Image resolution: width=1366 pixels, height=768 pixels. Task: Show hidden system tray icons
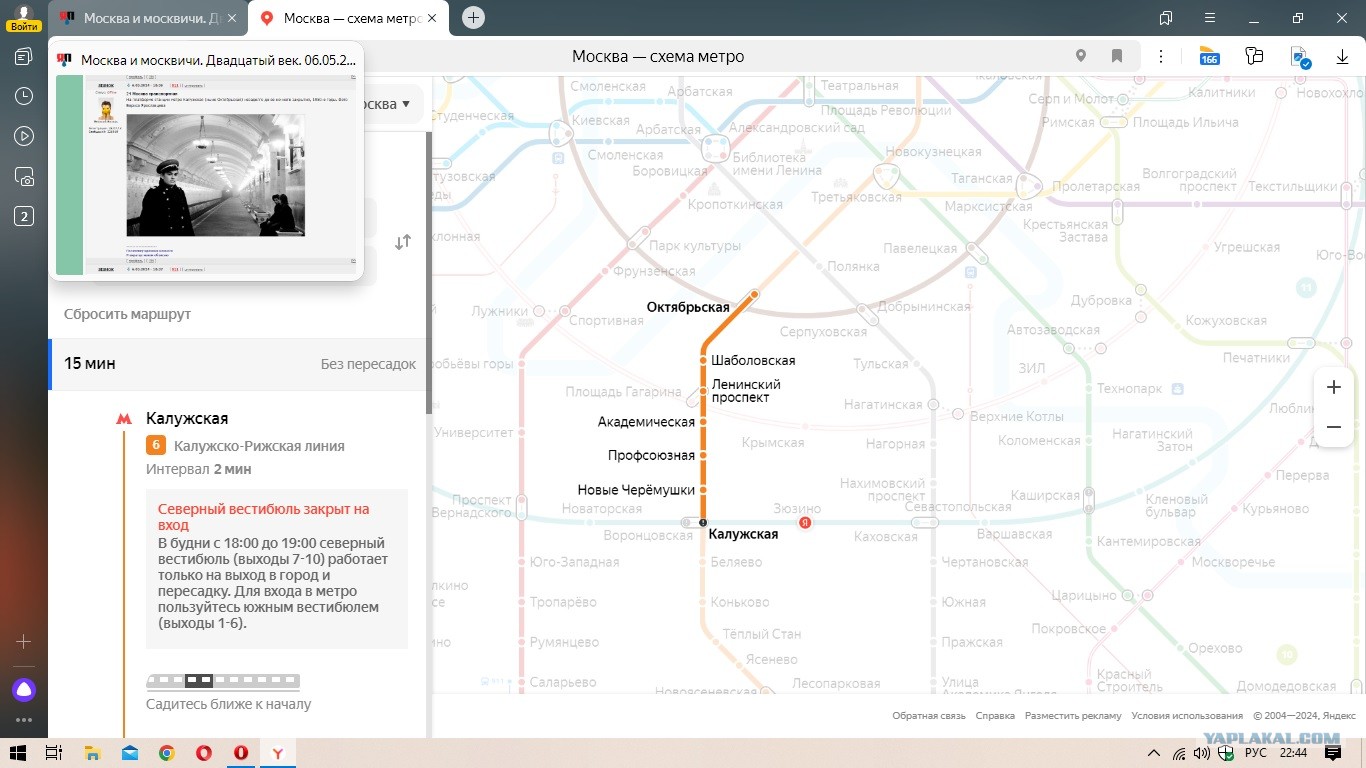pyautogui.click(x=1154, y=753)
